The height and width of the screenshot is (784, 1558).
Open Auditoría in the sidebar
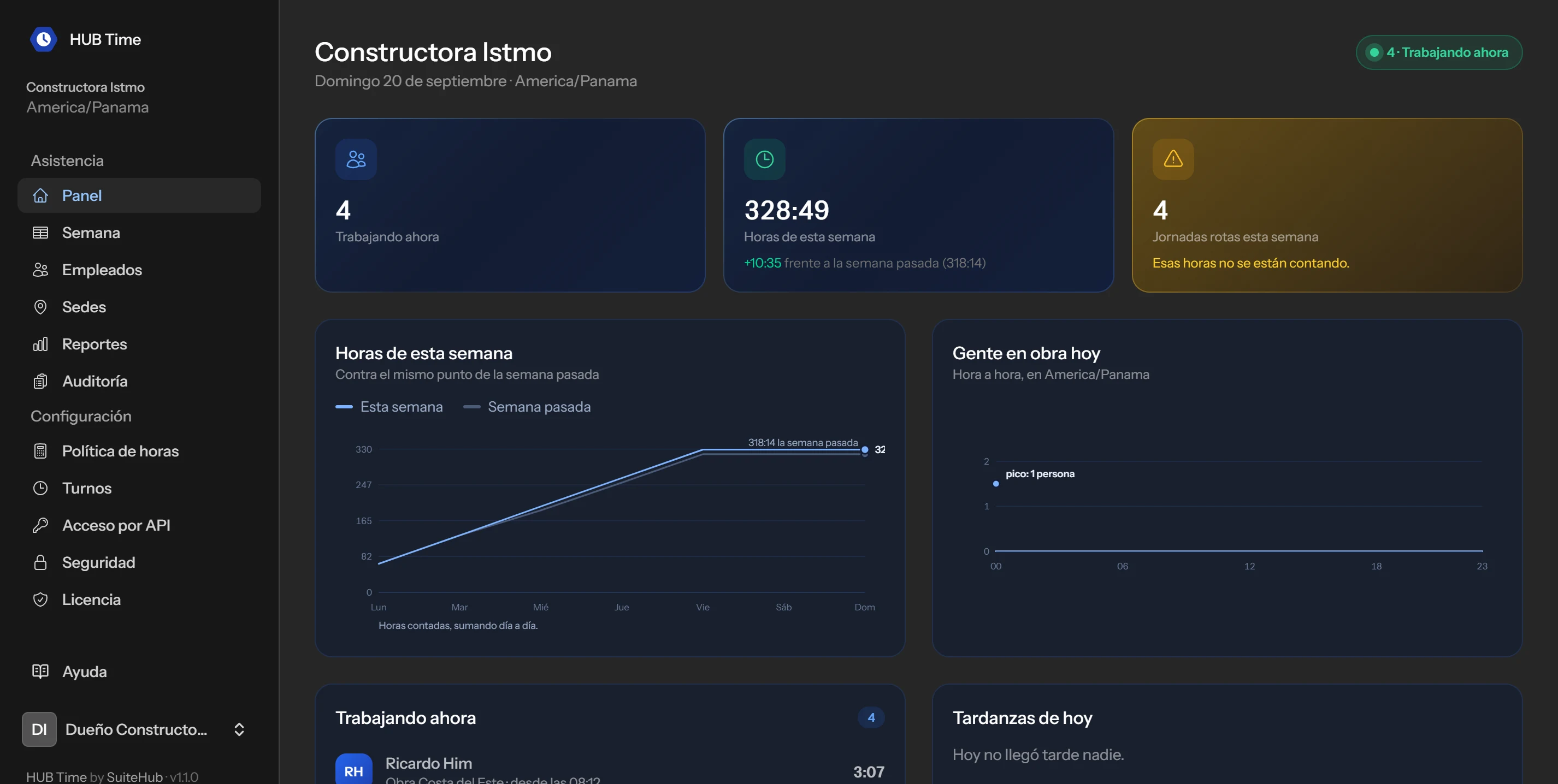click(139, 382)
